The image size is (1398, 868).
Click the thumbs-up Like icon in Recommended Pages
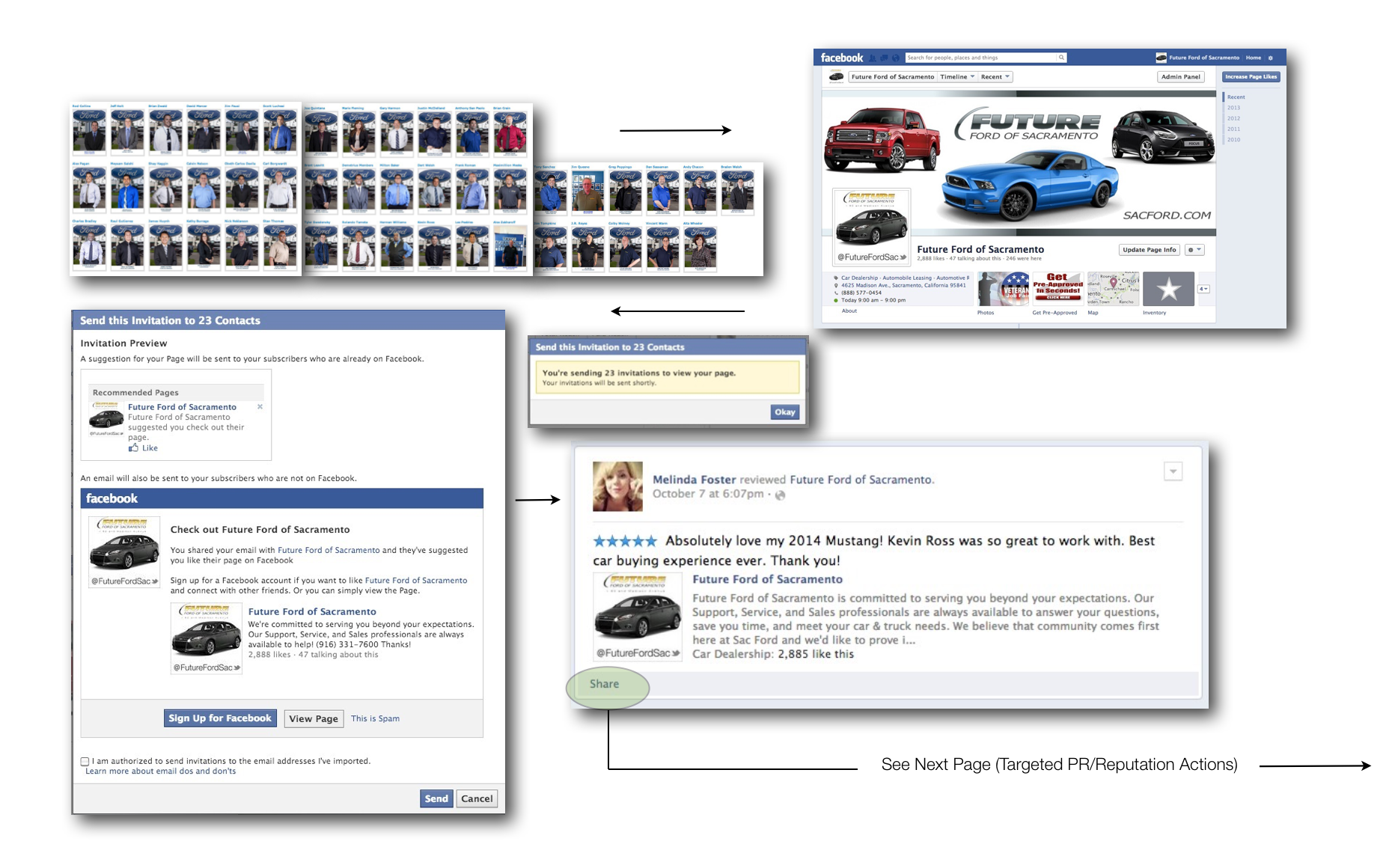click(x=134, y=448)
